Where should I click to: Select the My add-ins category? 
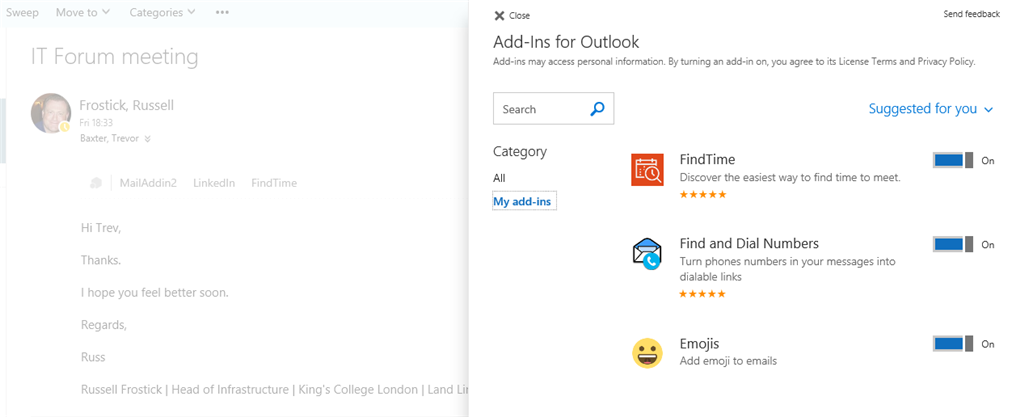click(x=522, y=202)
